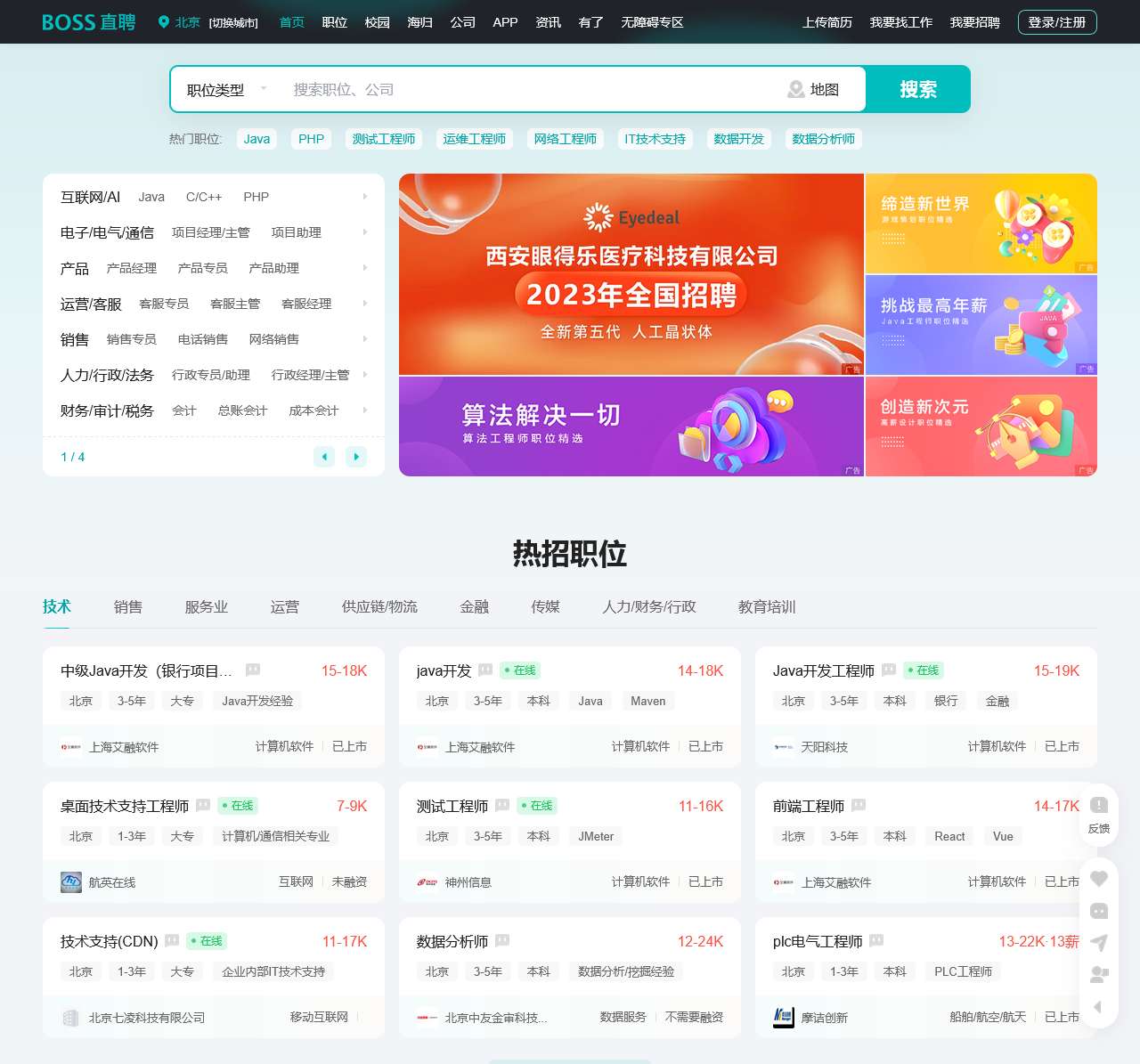Expand the 互联网/AI category listings
Screen dimensions: 1140x1064
pyautogui.click(x=364, y=196)
